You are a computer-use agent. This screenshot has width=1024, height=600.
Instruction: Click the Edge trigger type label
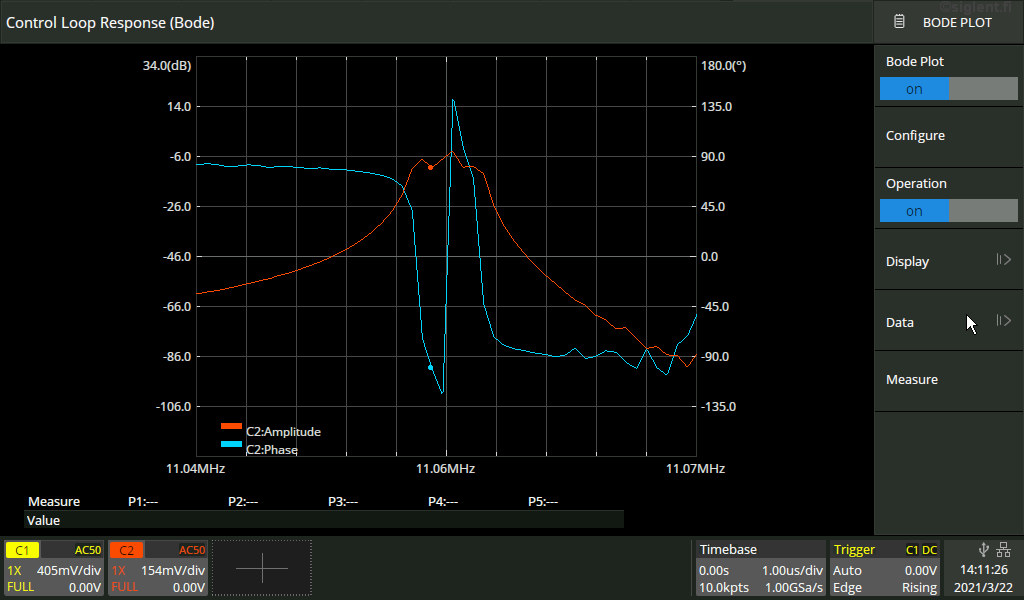(847, 588)
